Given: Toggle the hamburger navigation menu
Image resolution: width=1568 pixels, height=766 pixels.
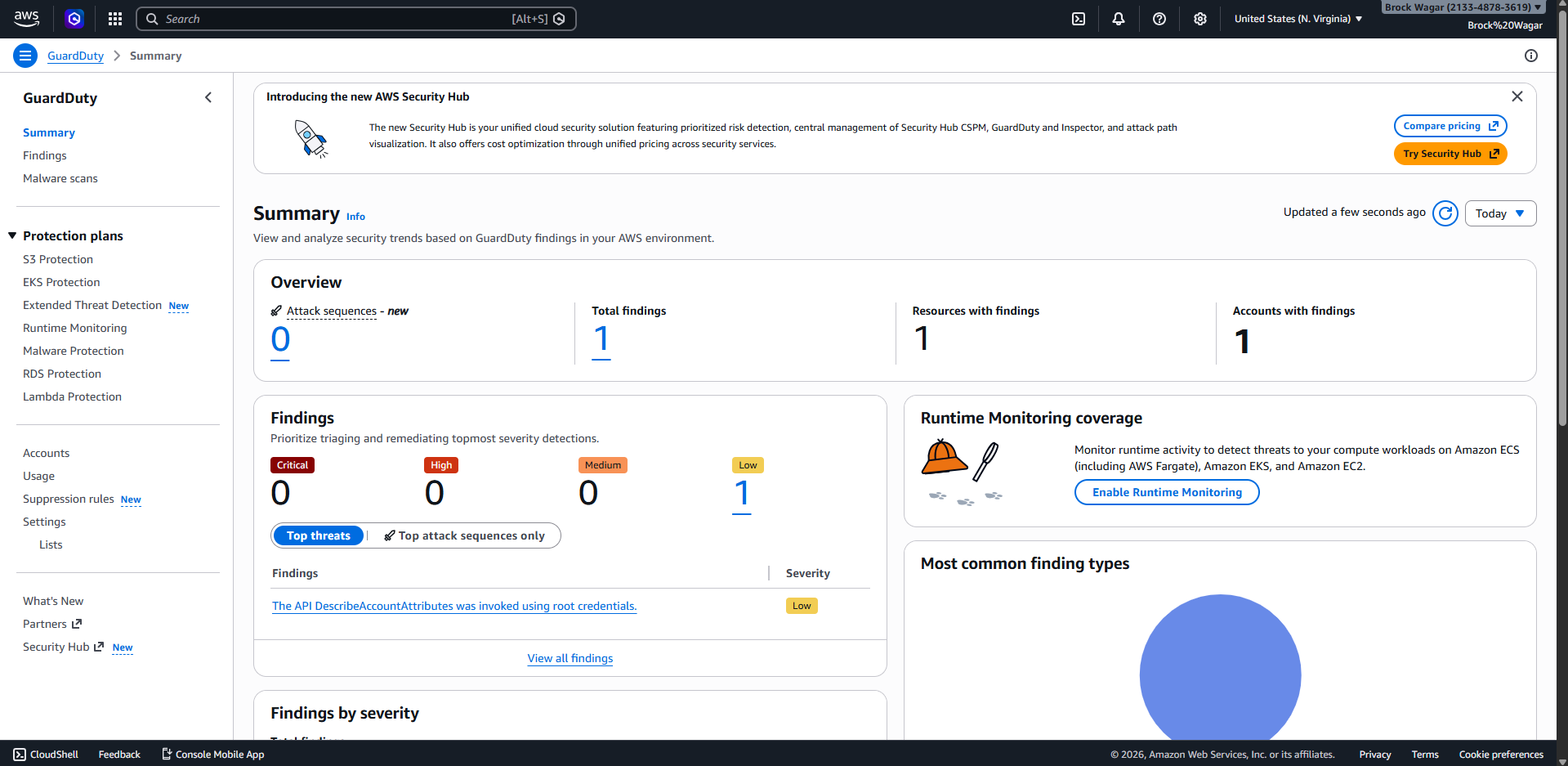Looking at the screenshot, I should pos(25,56).
